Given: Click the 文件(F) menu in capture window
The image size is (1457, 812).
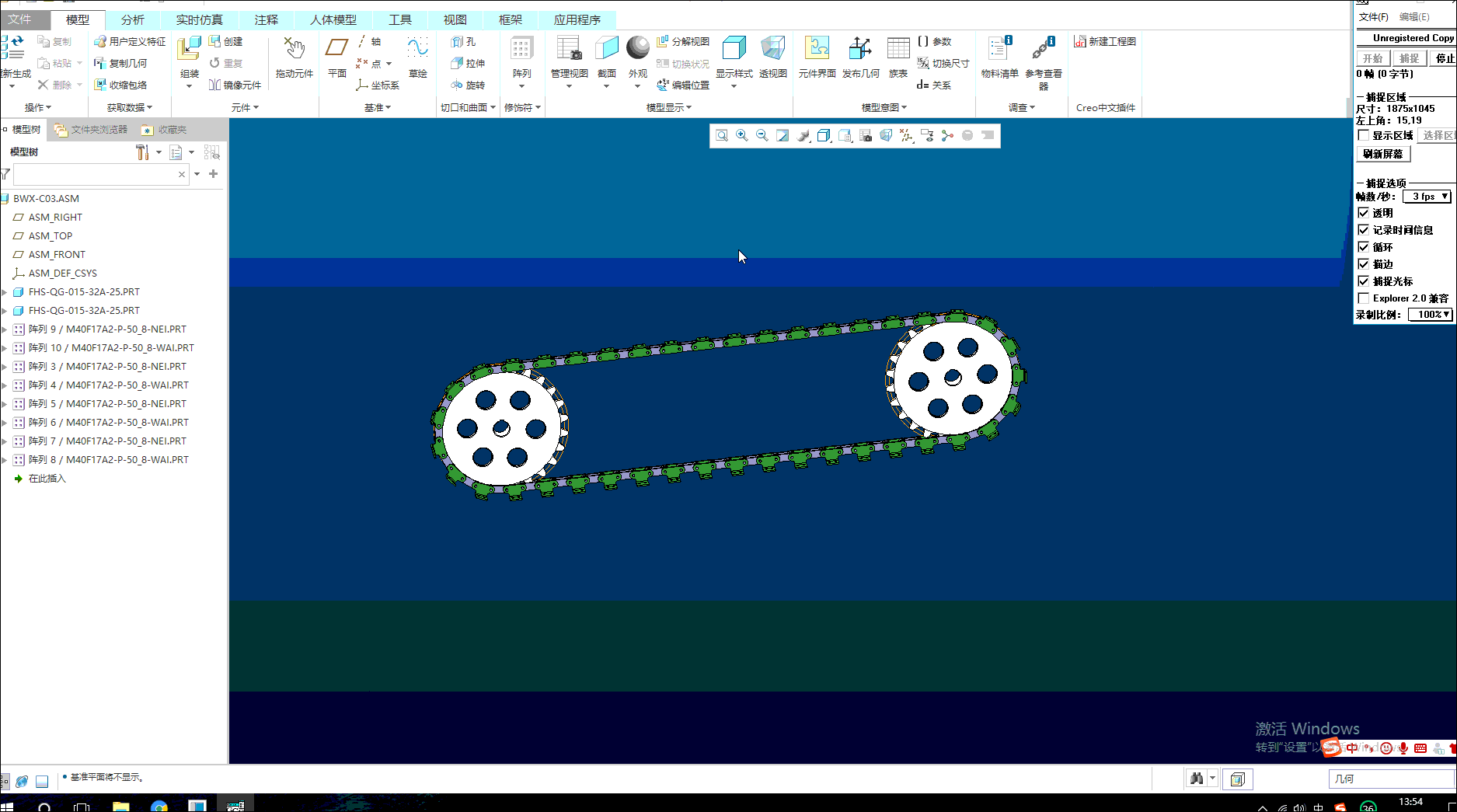Looking at the screenshot, I should [x=1373, y=17].
